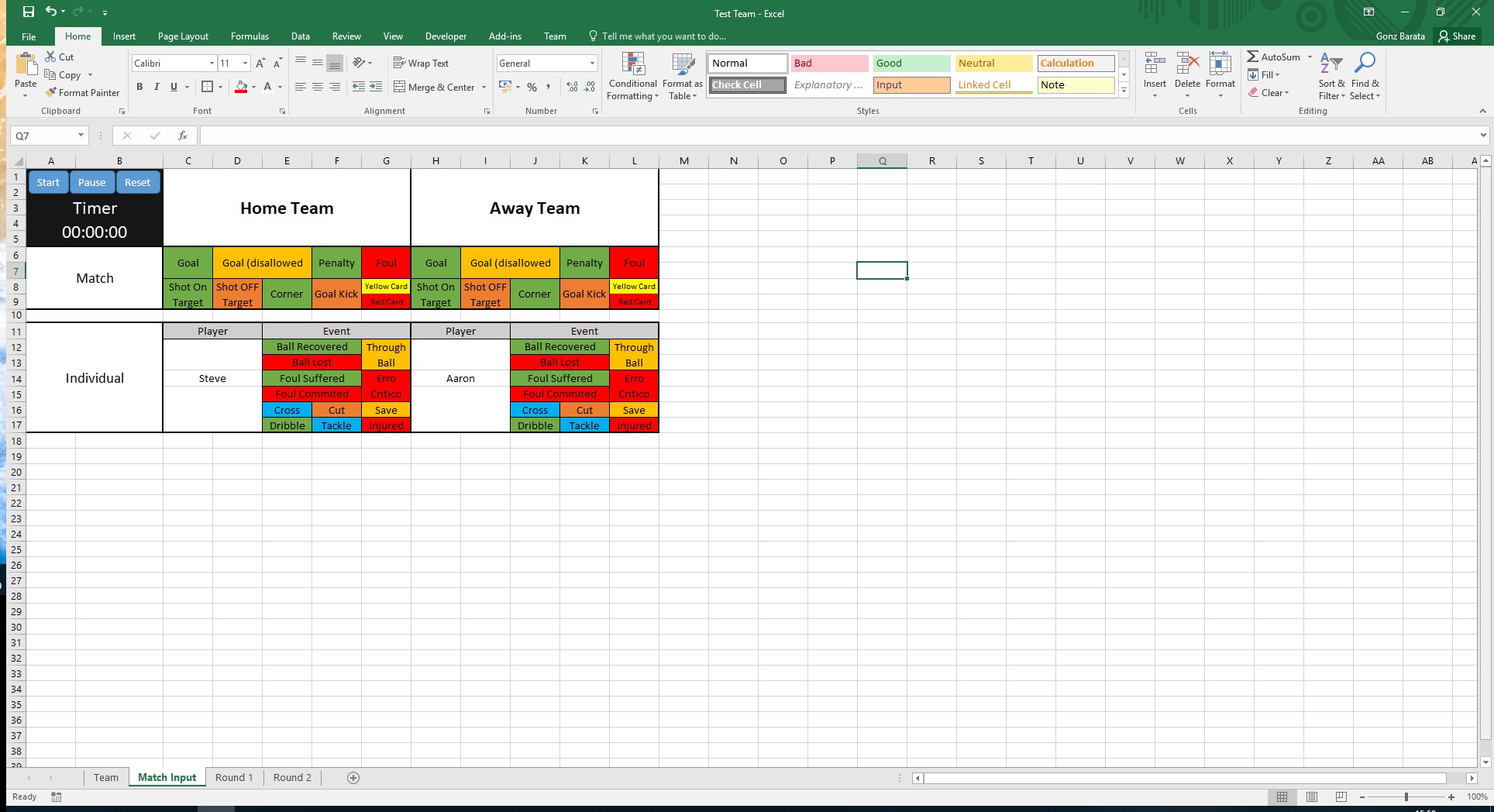Switch to the Formulas ribbon tab
Screen dimensions: 1494x812
[x=250, y=36]
